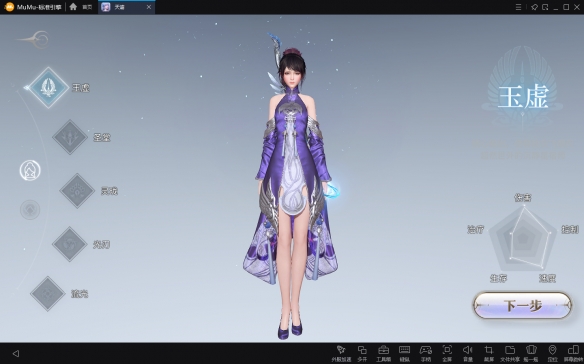
Task: Select the 圣堂 class diamond icon
Action: (70, 137)
